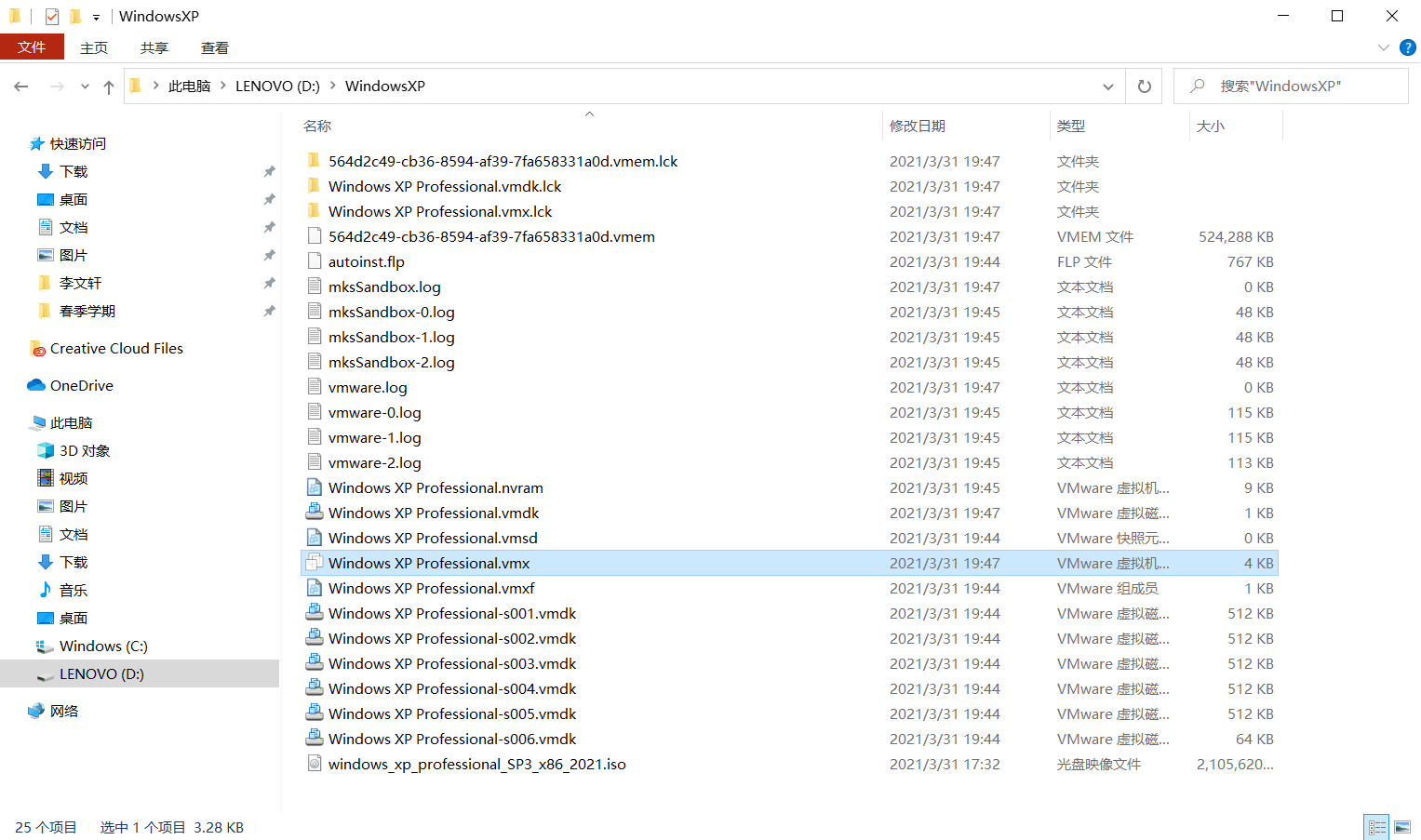This screenshot has height=840, width=1421.
Task: Open 春季学期 folder in quick access
Action: (87, 312)
